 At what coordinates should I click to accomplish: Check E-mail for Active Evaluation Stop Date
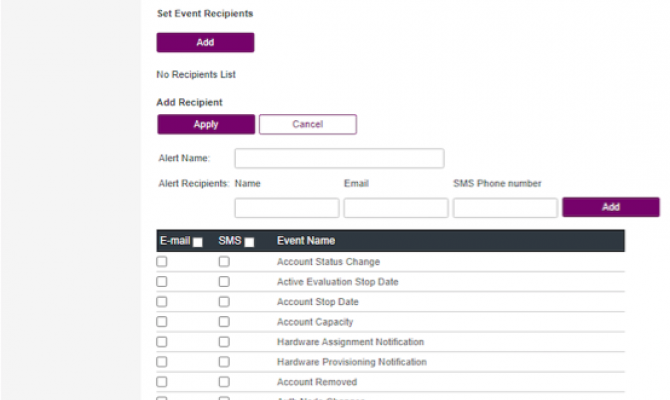pyautogui.click(x=162, y=282)
